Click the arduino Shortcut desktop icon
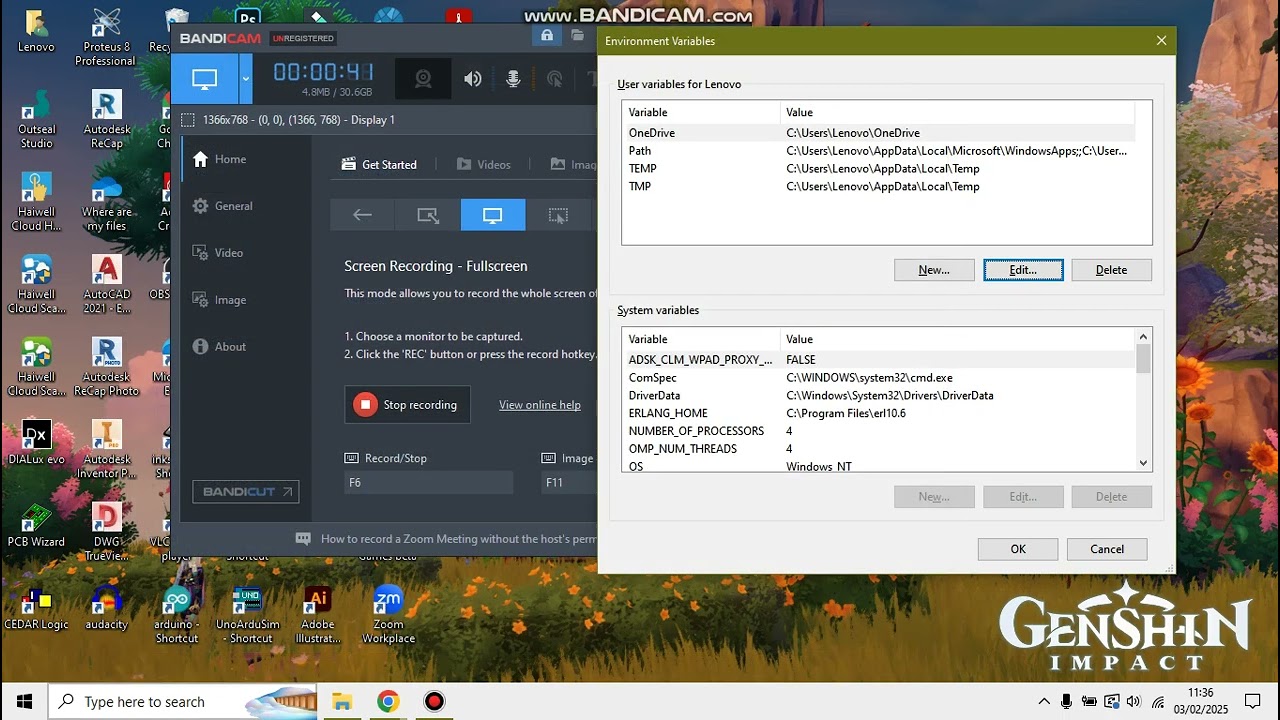The height and width of the screenshot is (720, 1280). 177,615
